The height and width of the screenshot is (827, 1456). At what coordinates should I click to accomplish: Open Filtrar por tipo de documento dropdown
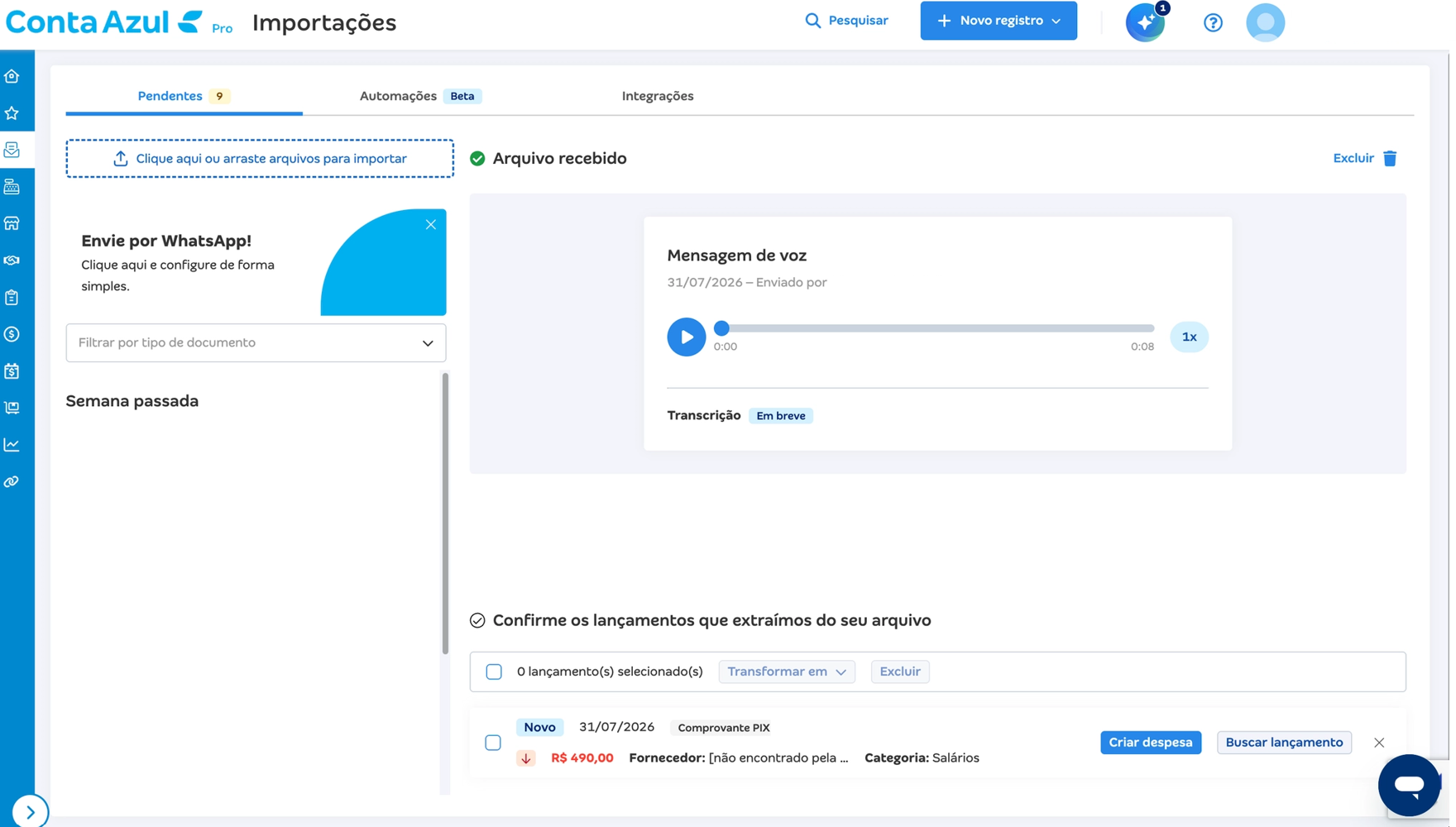point(256,342)
